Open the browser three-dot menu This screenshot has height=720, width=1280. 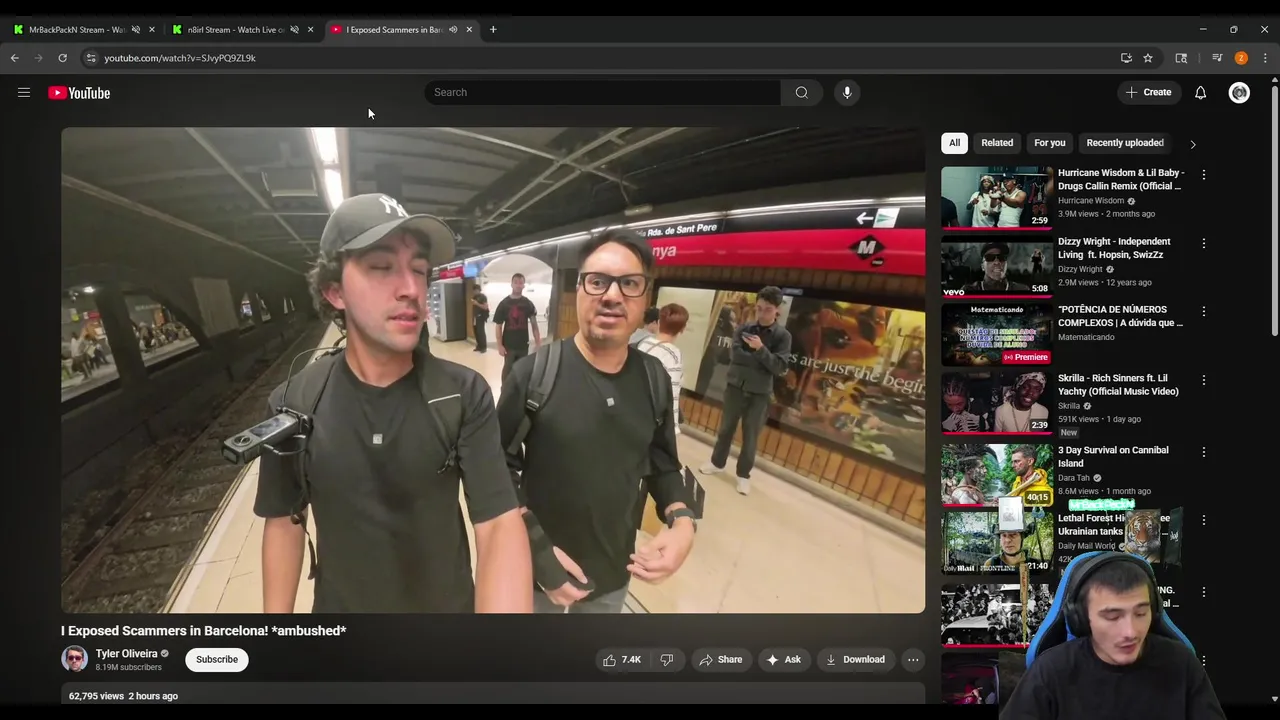(1265, 58)
